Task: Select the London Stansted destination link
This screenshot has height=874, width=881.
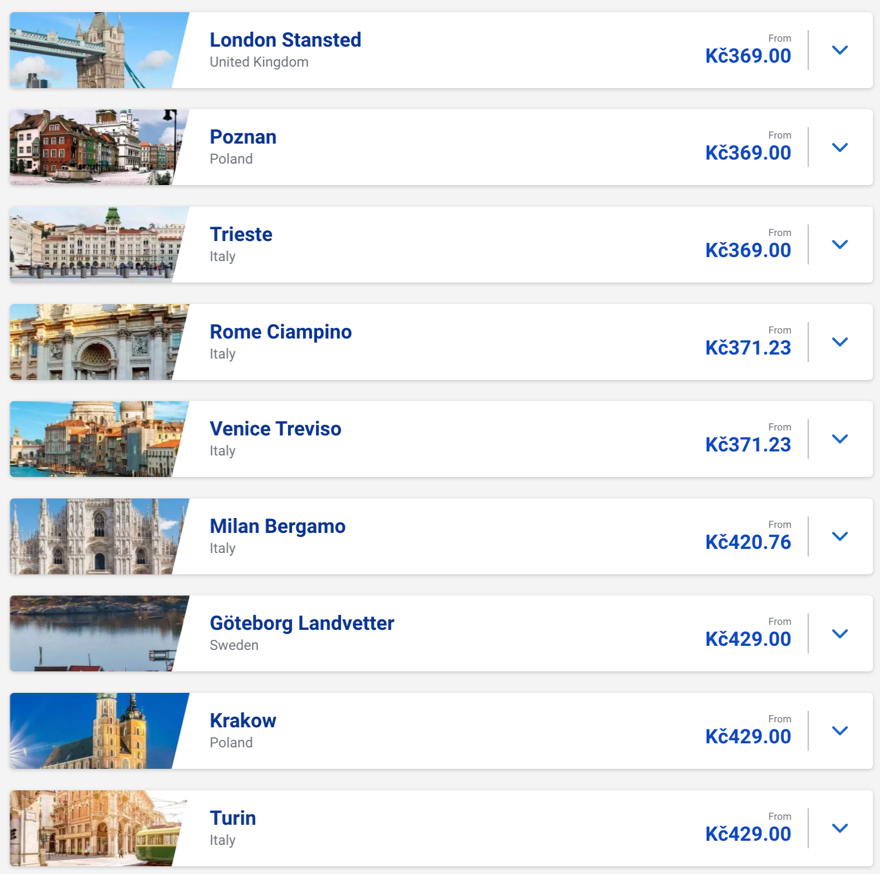Action: click(285, 40)
